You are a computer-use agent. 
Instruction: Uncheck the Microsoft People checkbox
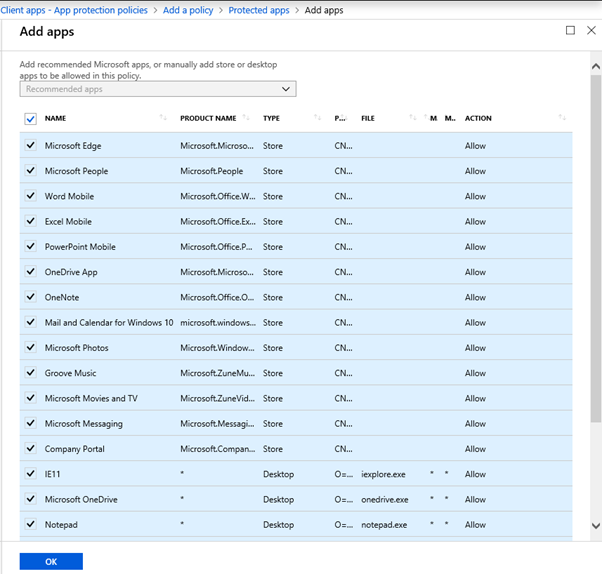point(31,170)
